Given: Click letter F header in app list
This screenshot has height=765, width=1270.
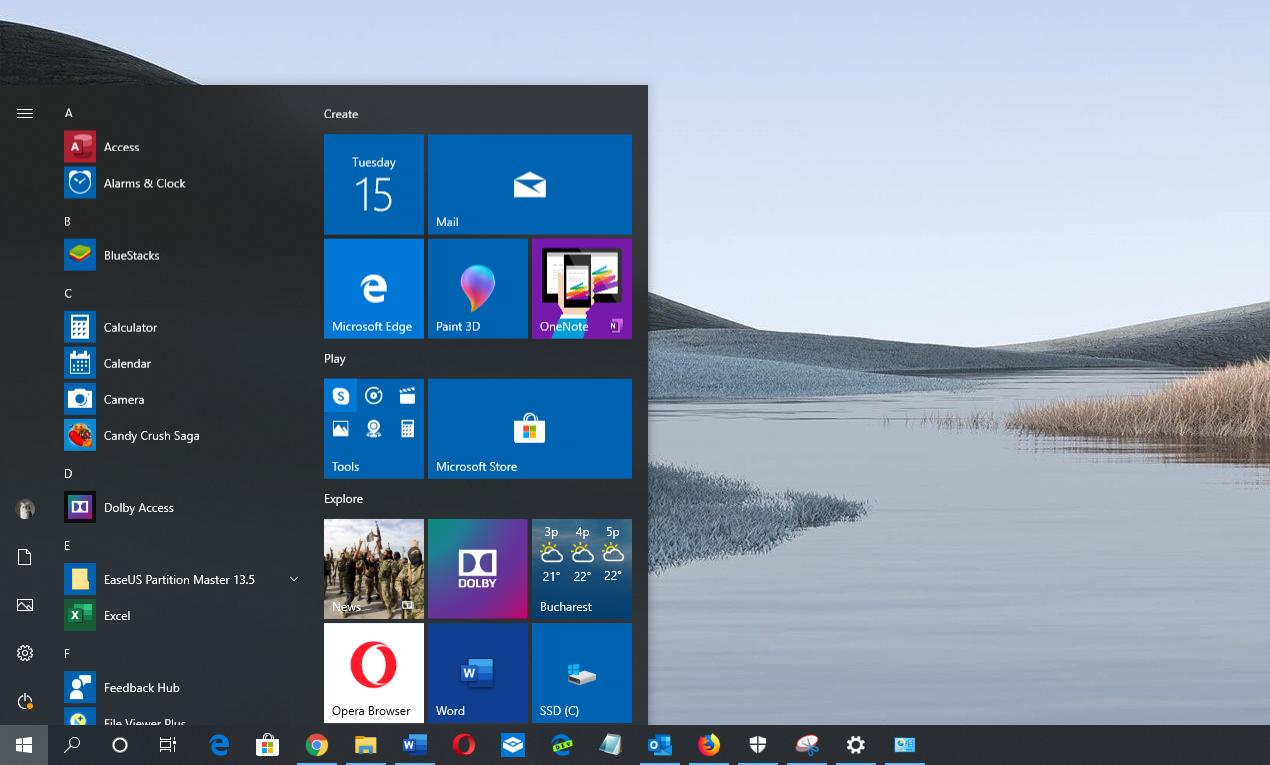Looking at the screenshot, I should (67, 653).
